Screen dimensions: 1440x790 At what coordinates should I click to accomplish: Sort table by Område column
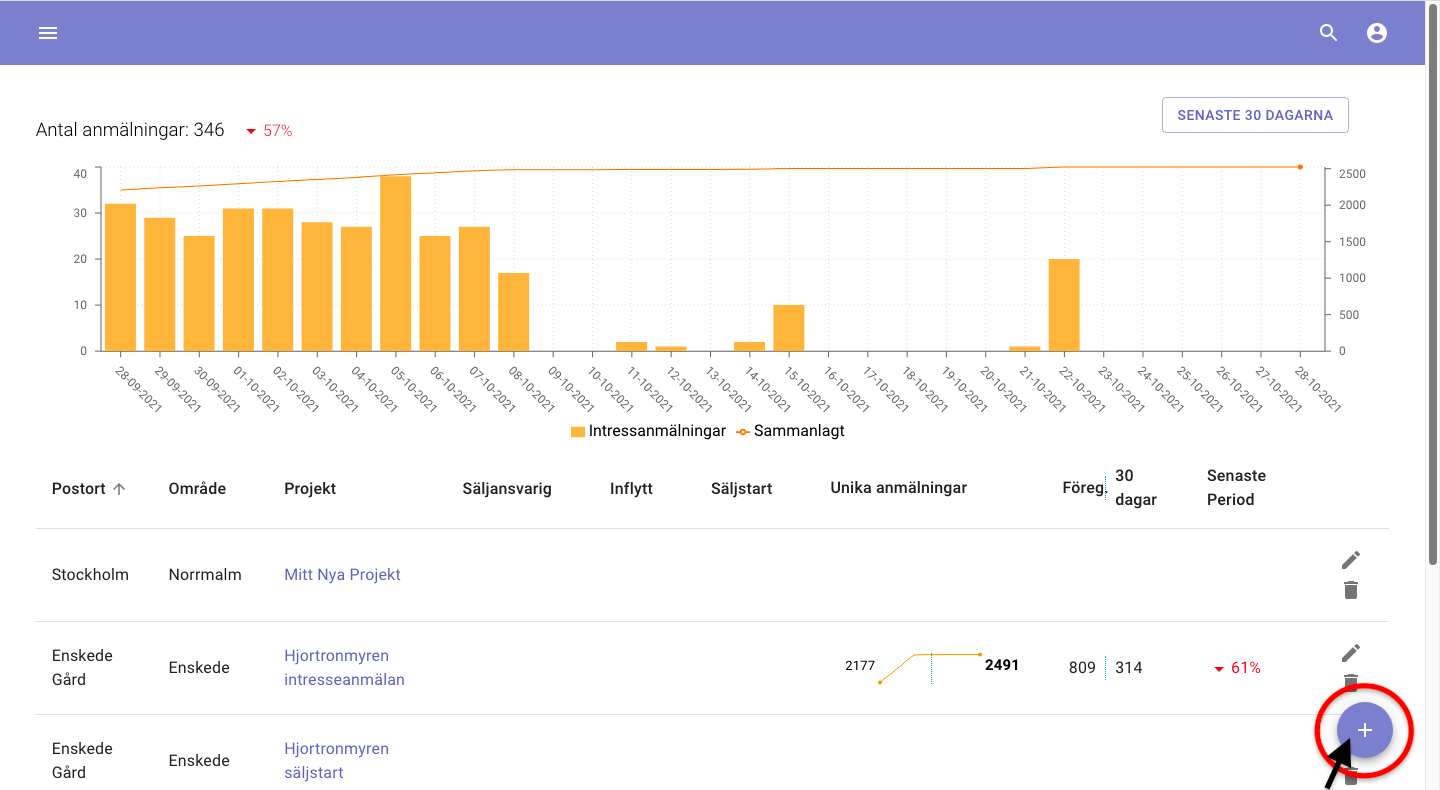(x=197, y=489)
